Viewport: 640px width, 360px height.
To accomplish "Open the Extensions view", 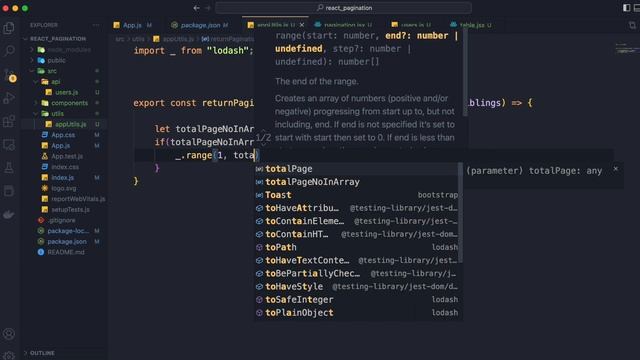I will (9, 121).
